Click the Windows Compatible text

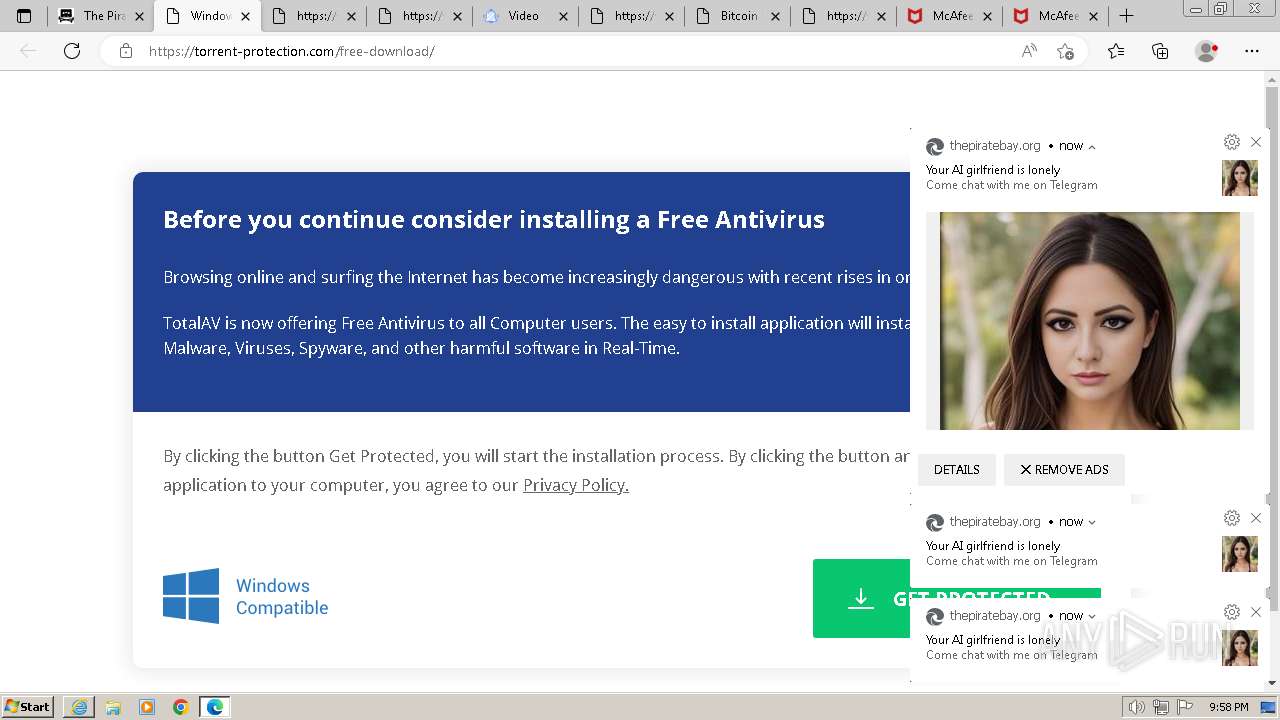[282, 597]
